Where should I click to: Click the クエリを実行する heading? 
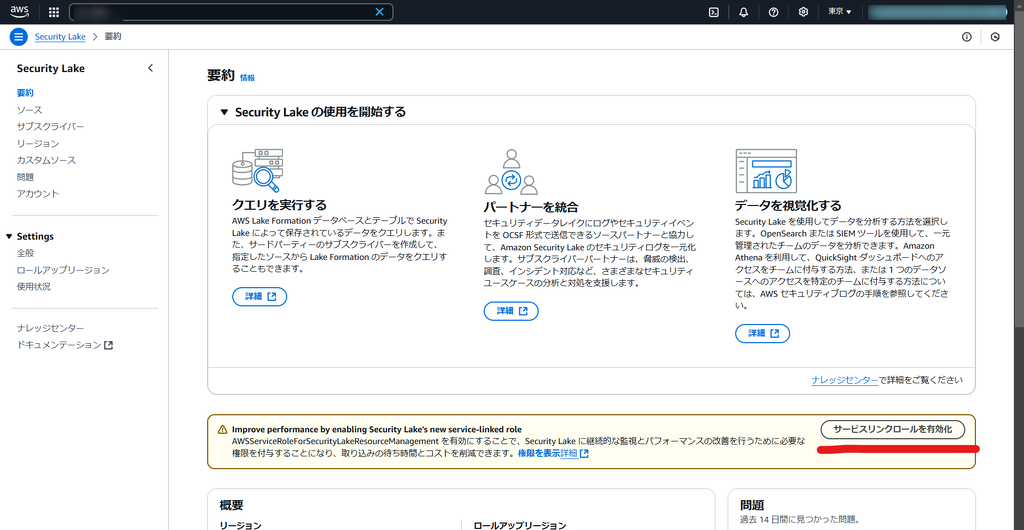click(x=279, y=205)
